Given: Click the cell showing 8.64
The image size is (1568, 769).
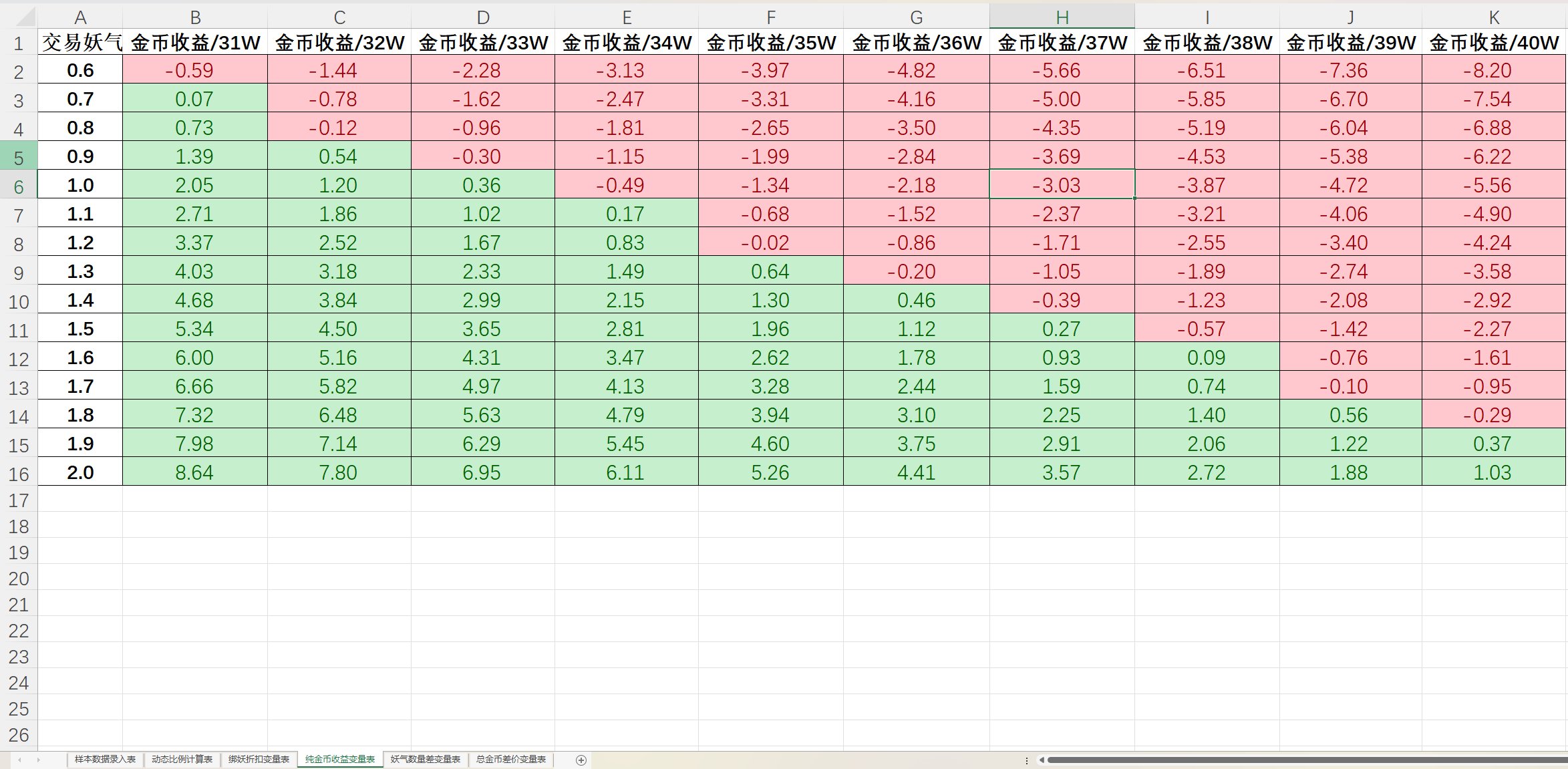Looking at the screenshot, I should point(194,472).
